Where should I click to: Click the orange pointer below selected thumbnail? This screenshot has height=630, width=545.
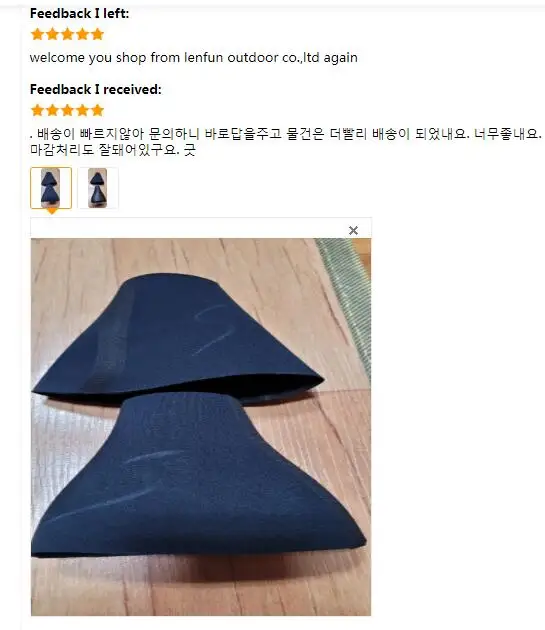[51, 211]
